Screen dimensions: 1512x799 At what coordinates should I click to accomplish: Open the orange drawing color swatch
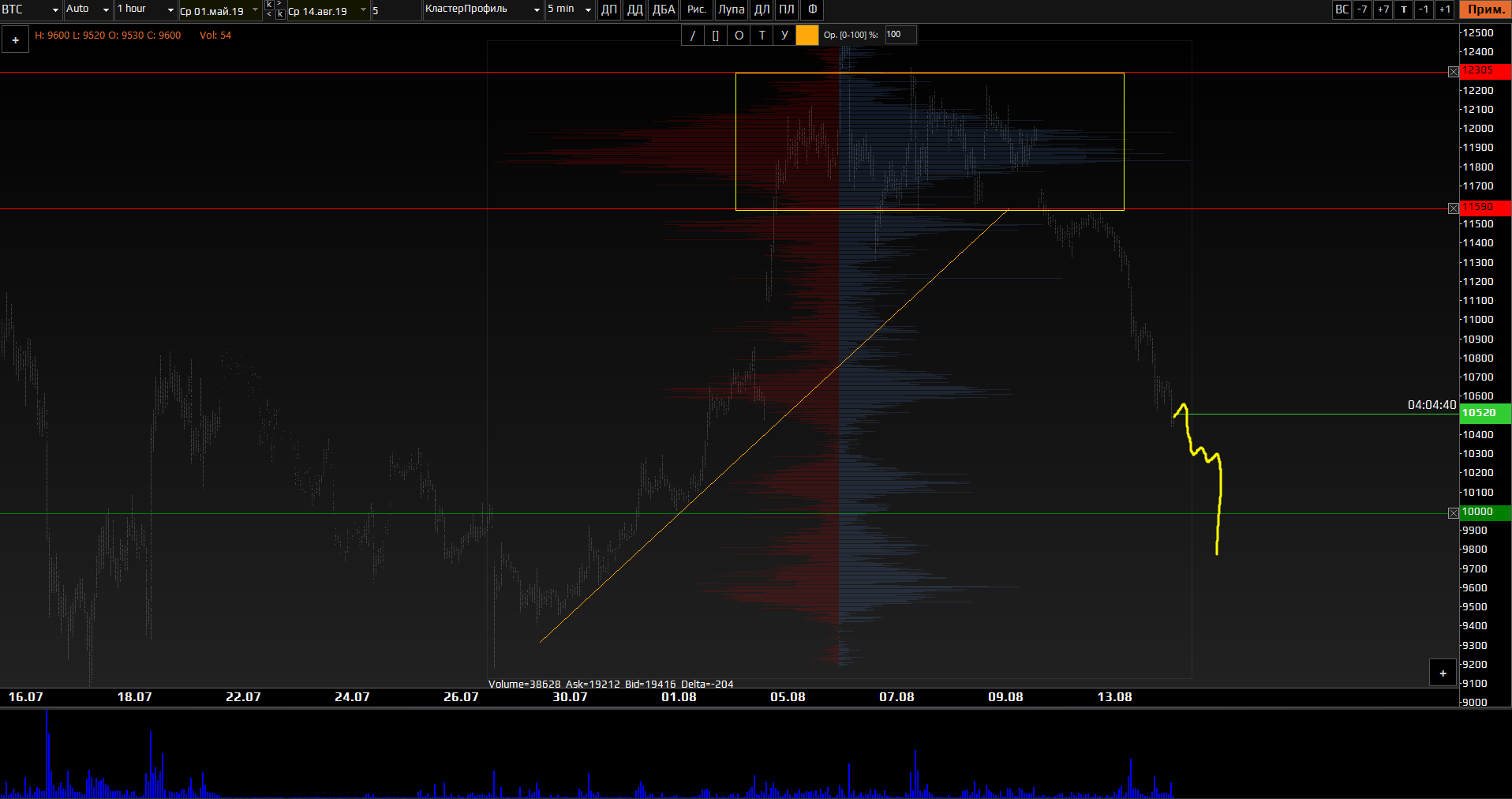click(807, 36)
